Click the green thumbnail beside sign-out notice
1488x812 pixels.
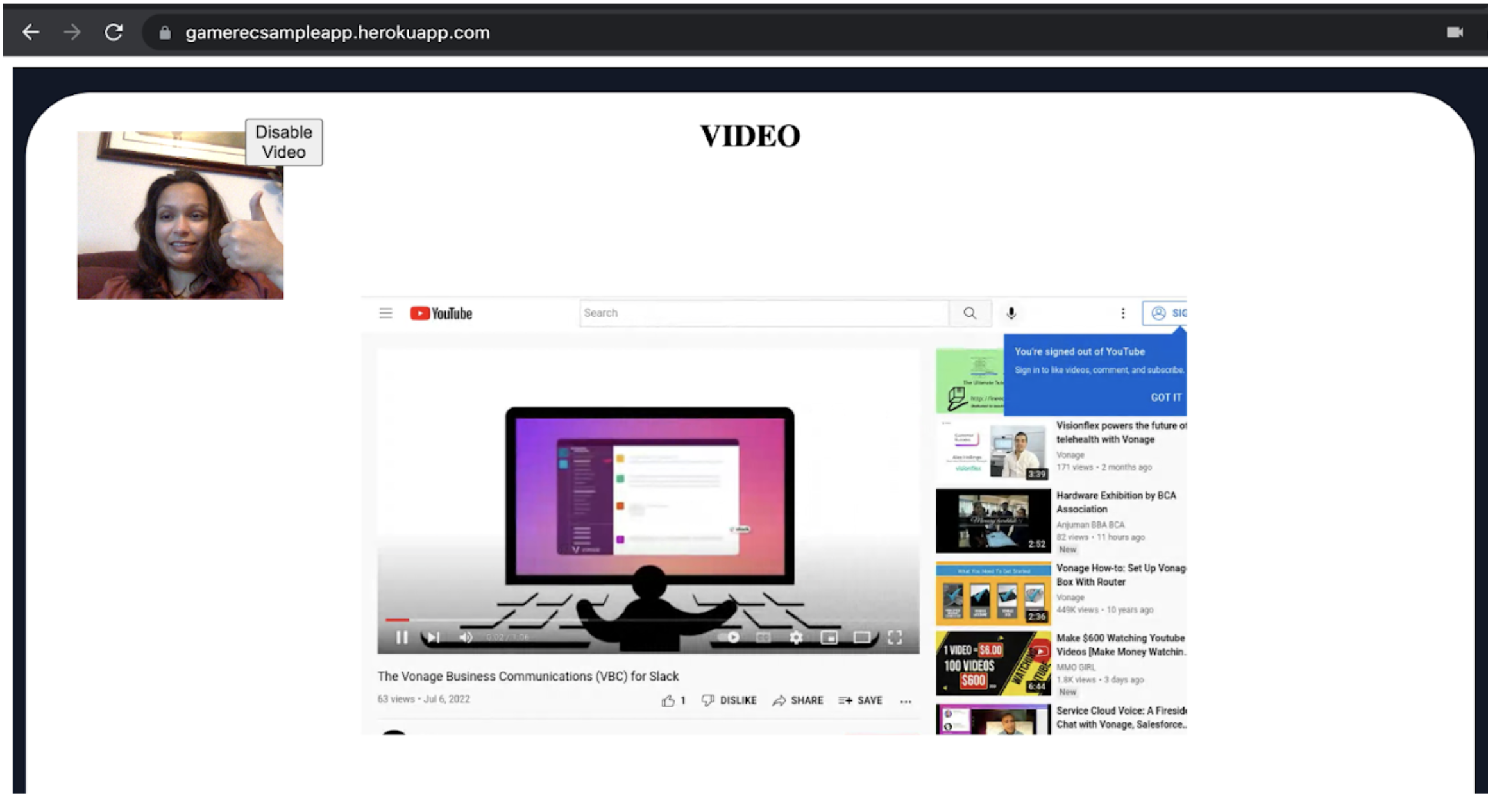point(970,381)
